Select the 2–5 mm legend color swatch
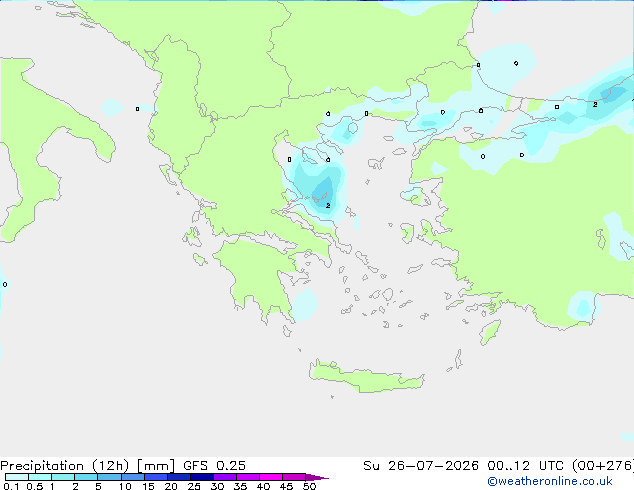Image resolution: width=634 pixels, height=490 pixels. coord(86,477)
